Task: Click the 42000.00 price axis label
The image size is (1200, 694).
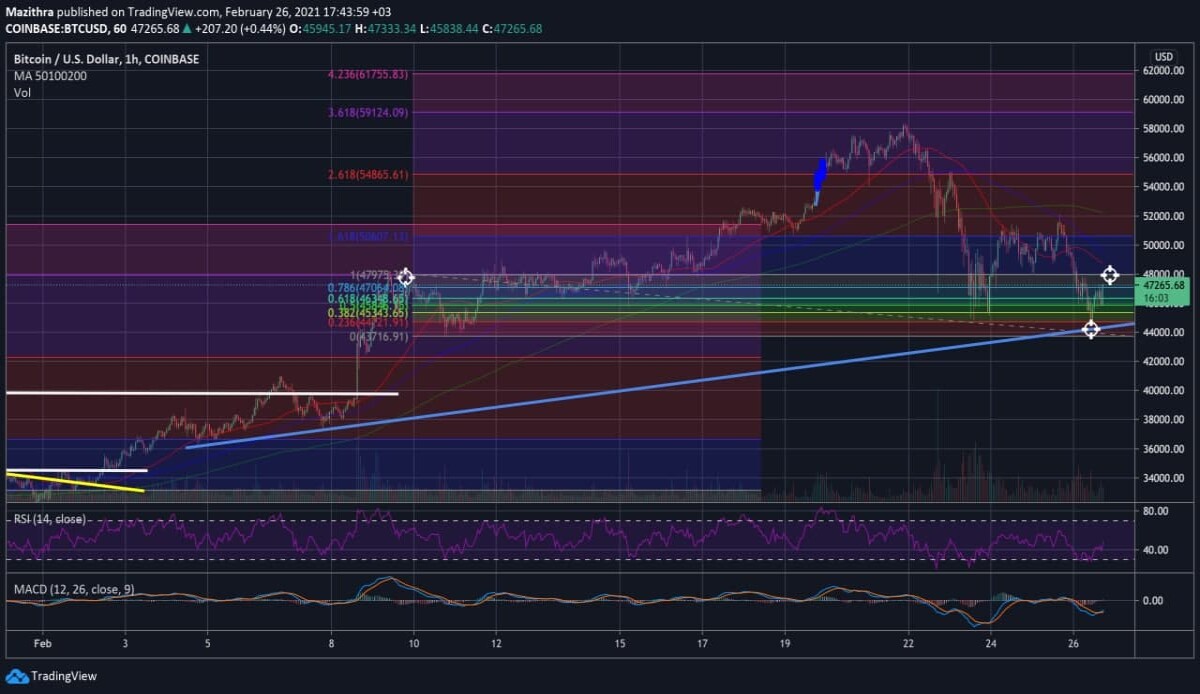Action: [x=1166, y=361]
